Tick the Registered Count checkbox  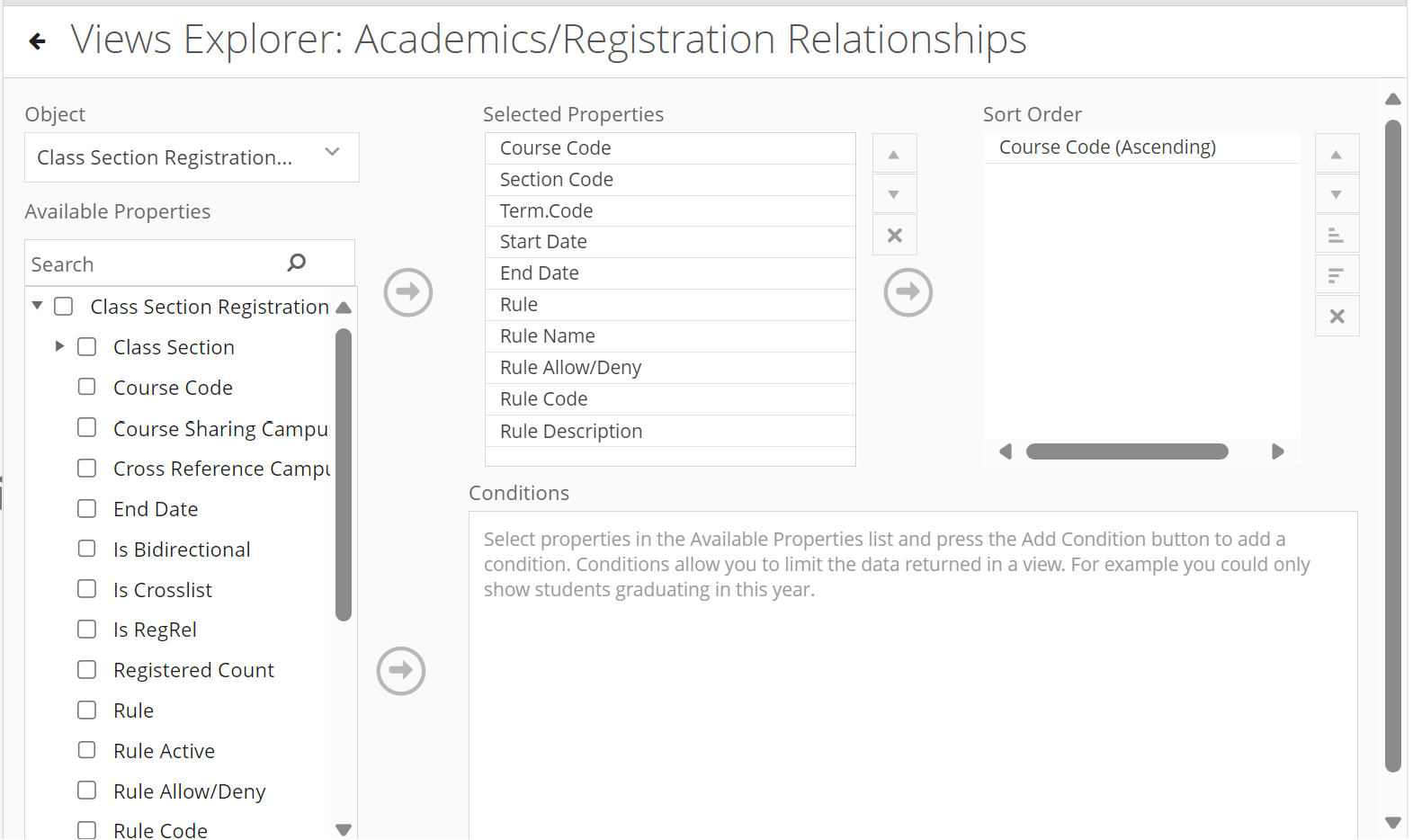87,669
